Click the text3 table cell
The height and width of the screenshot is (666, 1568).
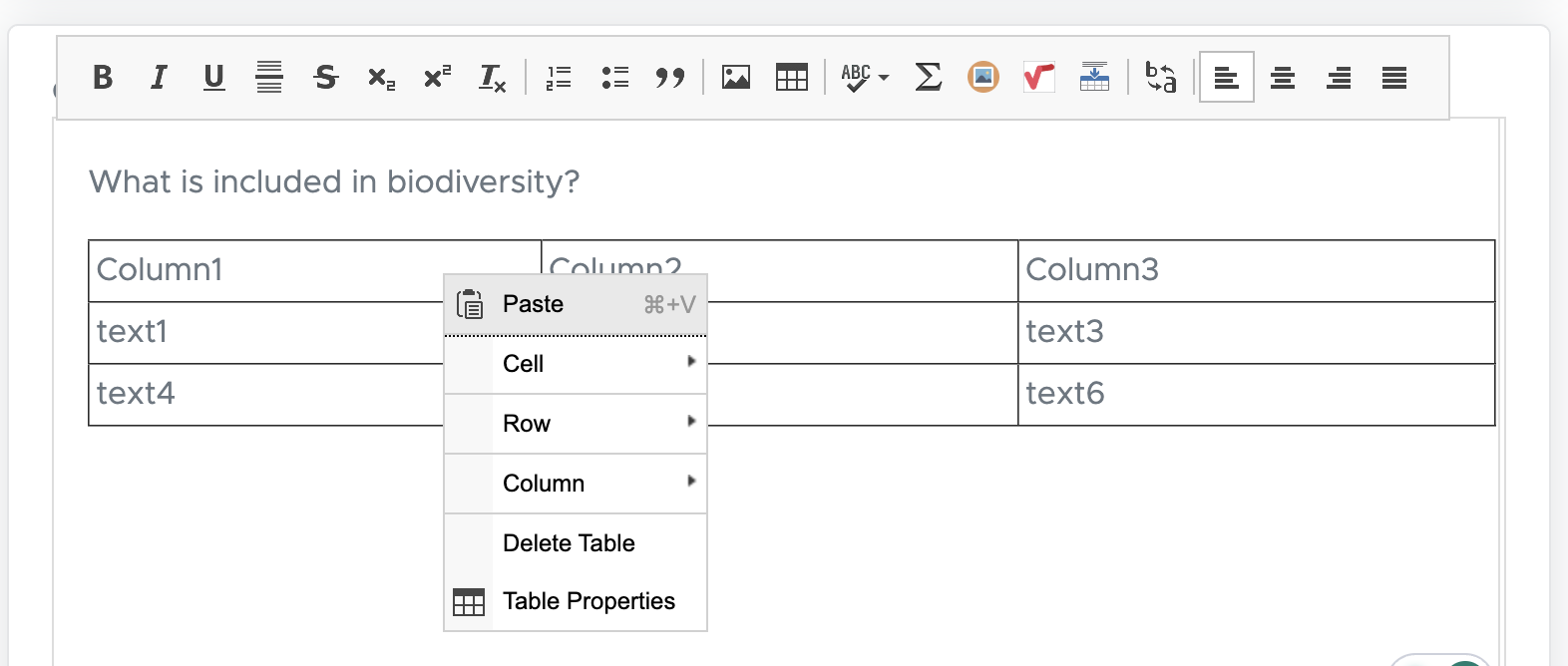point(1256,332)
